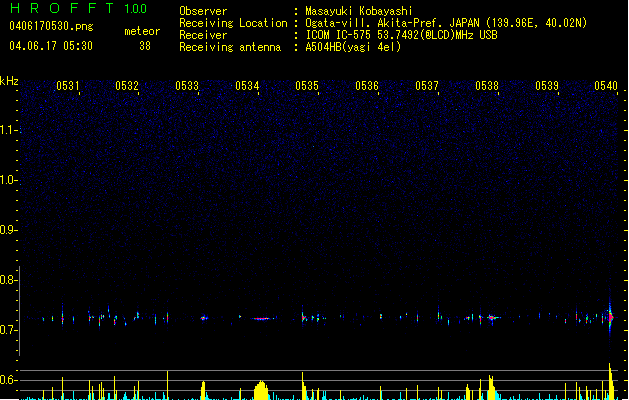Click the 0534 time marker

pos(247,86)
